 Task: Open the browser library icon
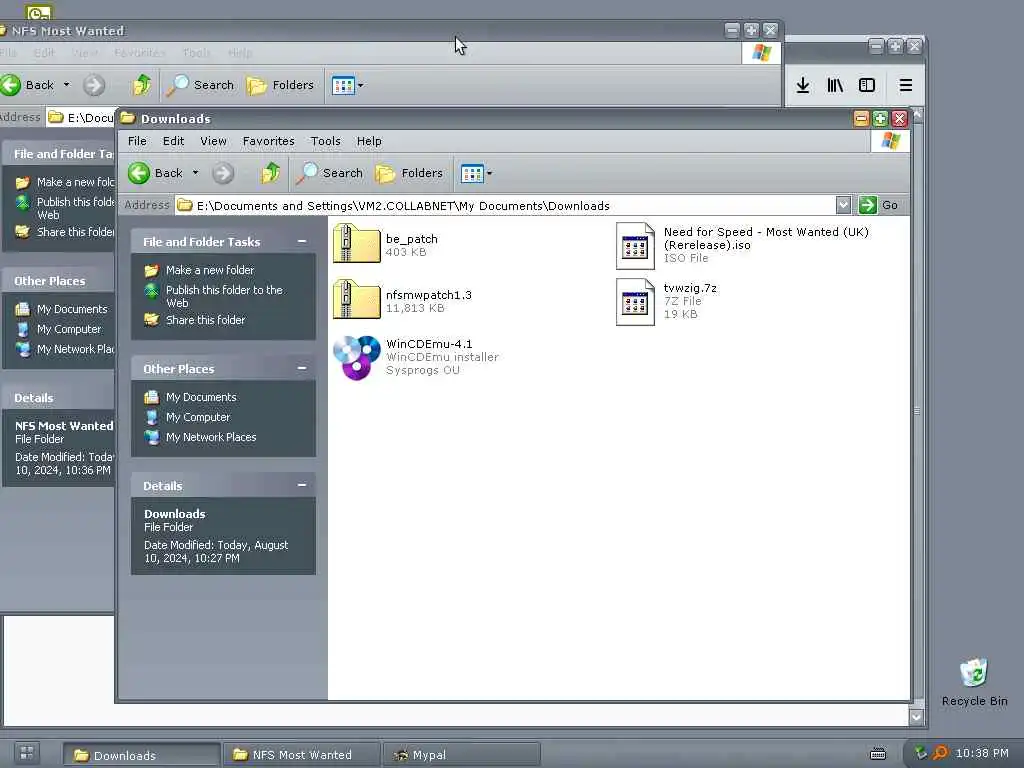[x=835, y=85]
